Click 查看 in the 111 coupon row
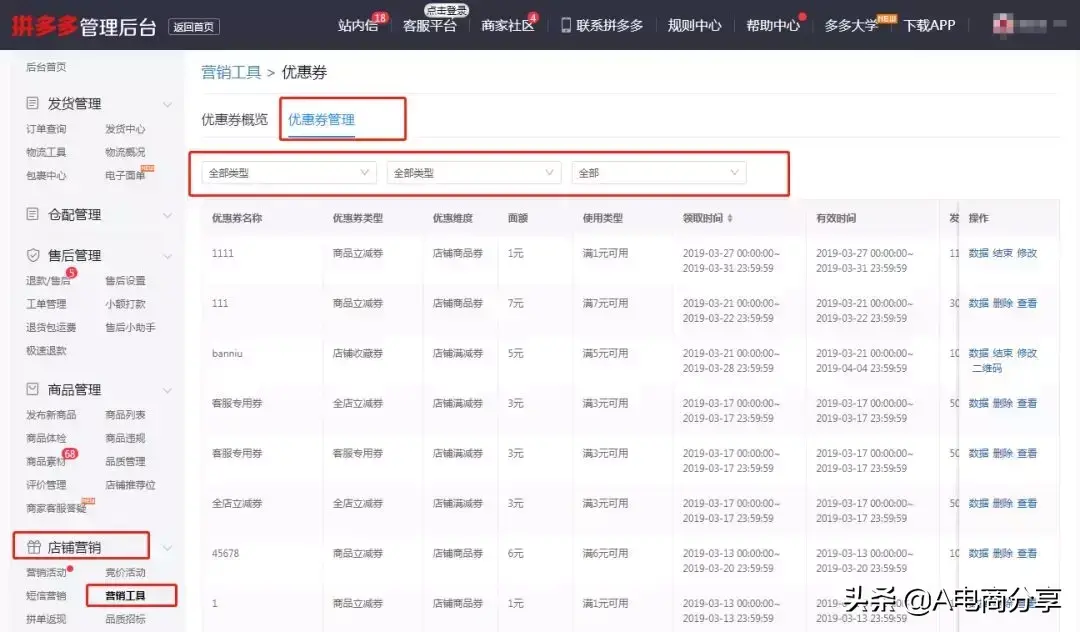 [1026, 304]
